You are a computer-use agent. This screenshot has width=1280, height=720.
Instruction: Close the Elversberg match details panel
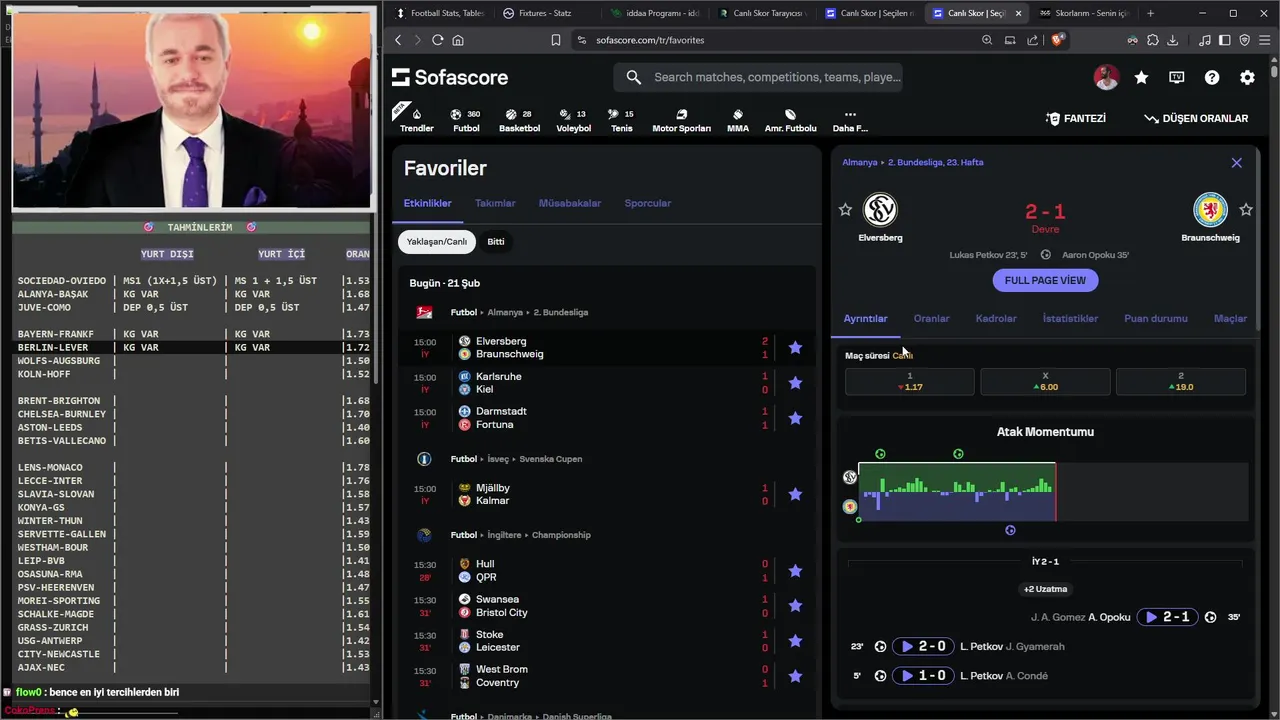pyautogui.click(x=1236, y=162)
